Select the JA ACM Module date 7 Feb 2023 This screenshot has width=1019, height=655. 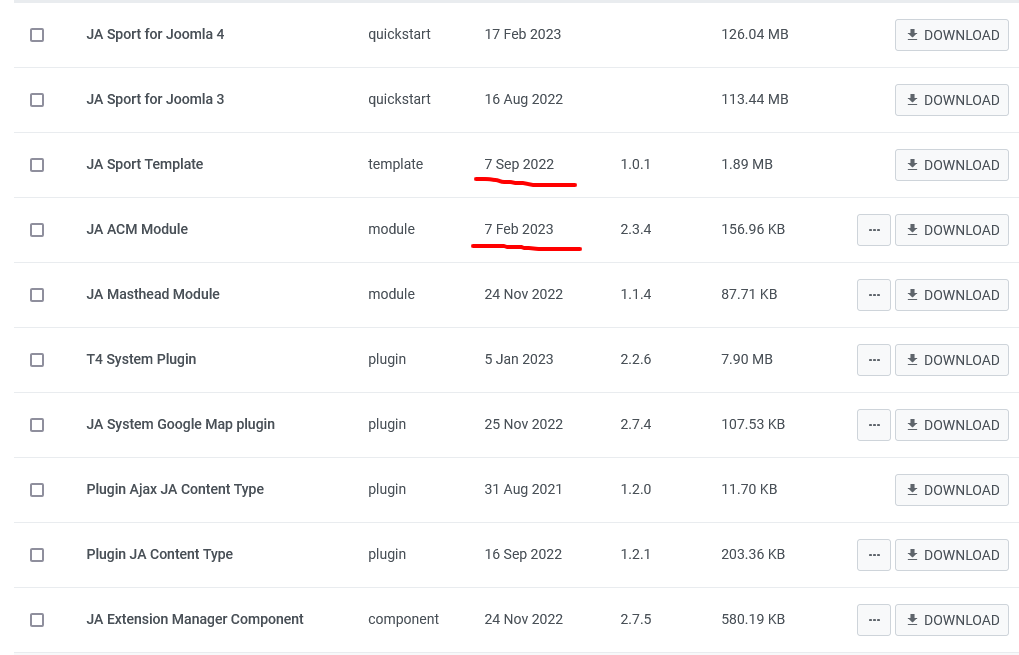[518, 229]
